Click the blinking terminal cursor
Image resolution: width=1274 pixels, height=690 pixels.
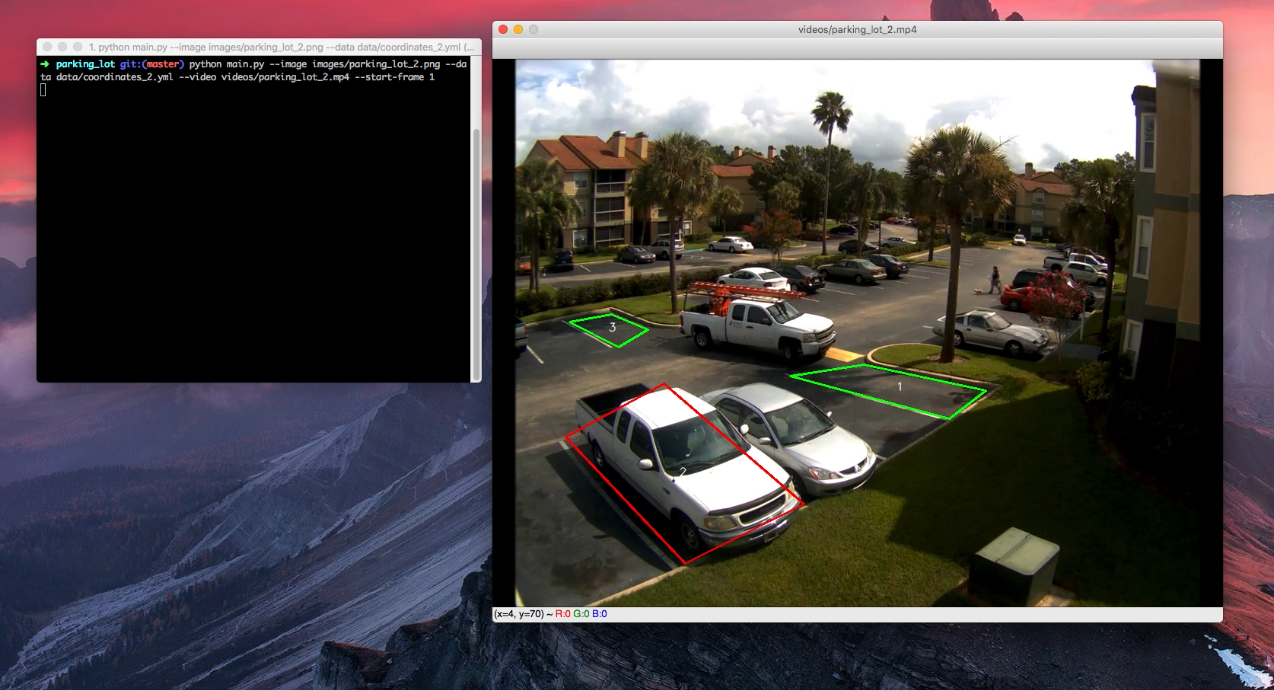click(x=43, y=89)
